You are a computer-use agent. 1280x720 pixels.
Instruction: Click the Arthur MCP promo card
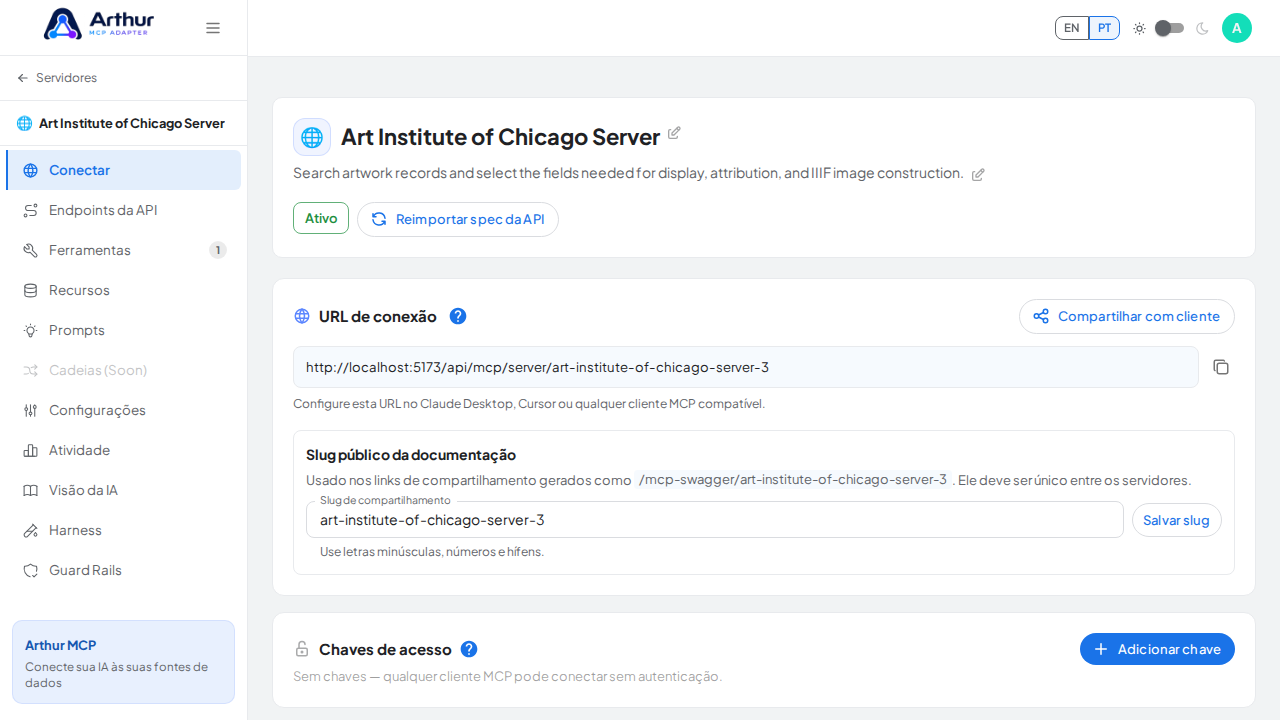(x=123, y=662)
